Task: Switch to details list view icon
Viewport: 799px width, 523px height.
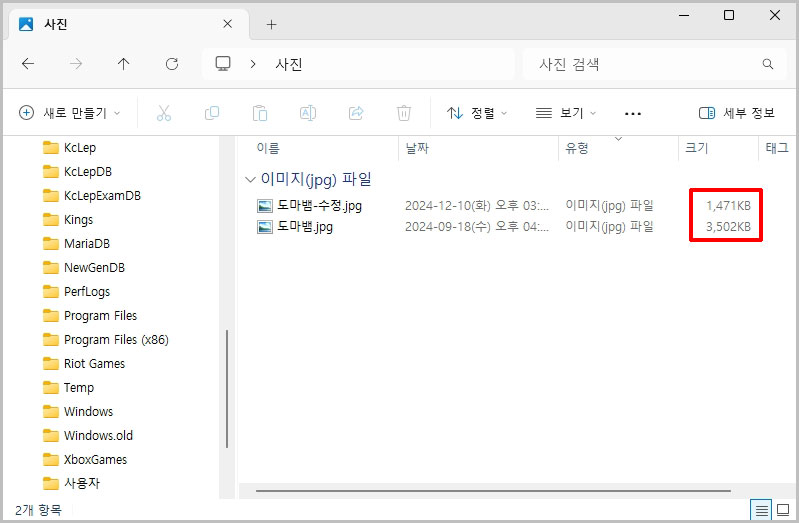Action: coord(761,509)
